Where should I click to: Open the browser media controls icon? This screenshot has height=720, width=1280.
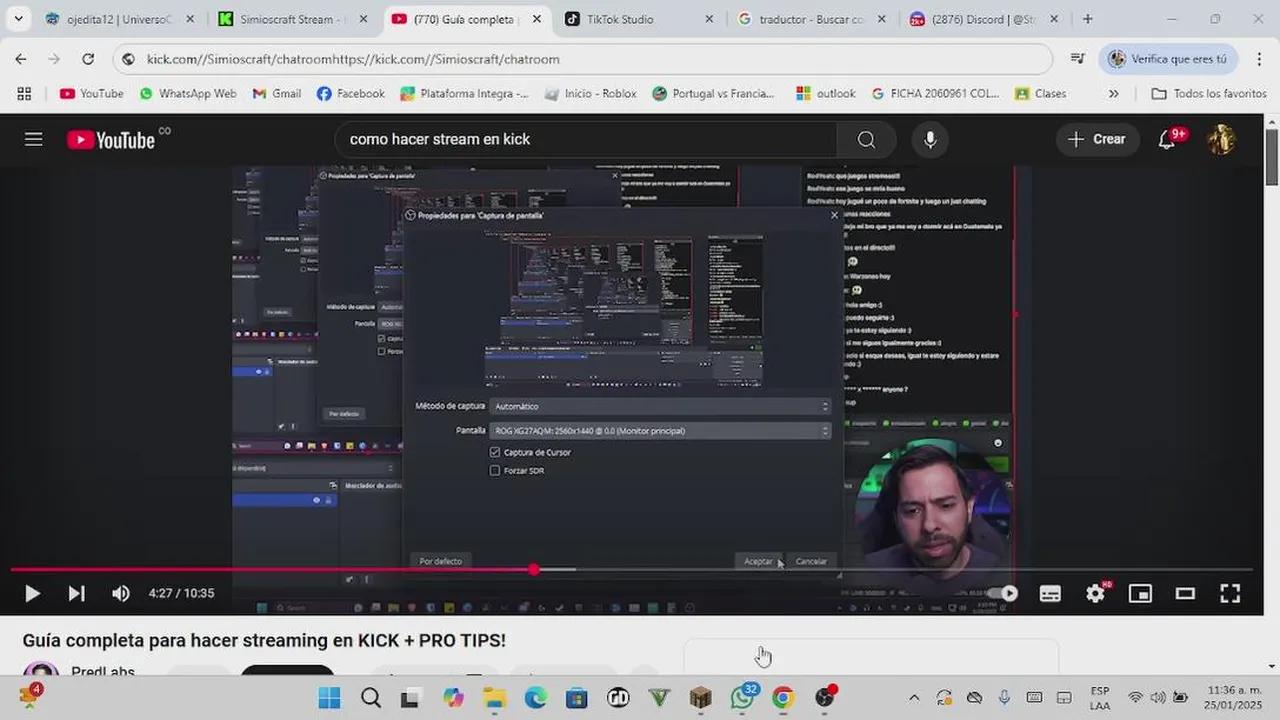tap(1077, 59)
